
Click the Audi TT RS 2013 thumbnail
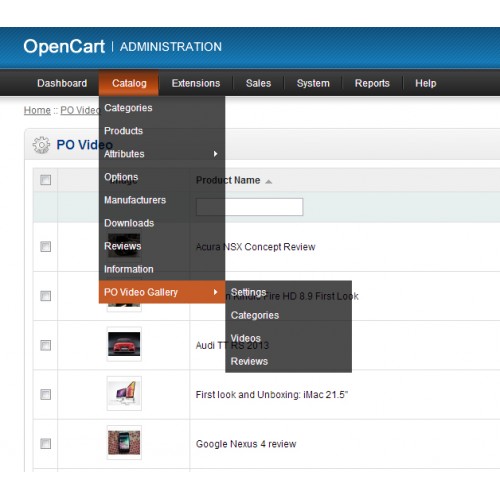click(x=124, y=344)
